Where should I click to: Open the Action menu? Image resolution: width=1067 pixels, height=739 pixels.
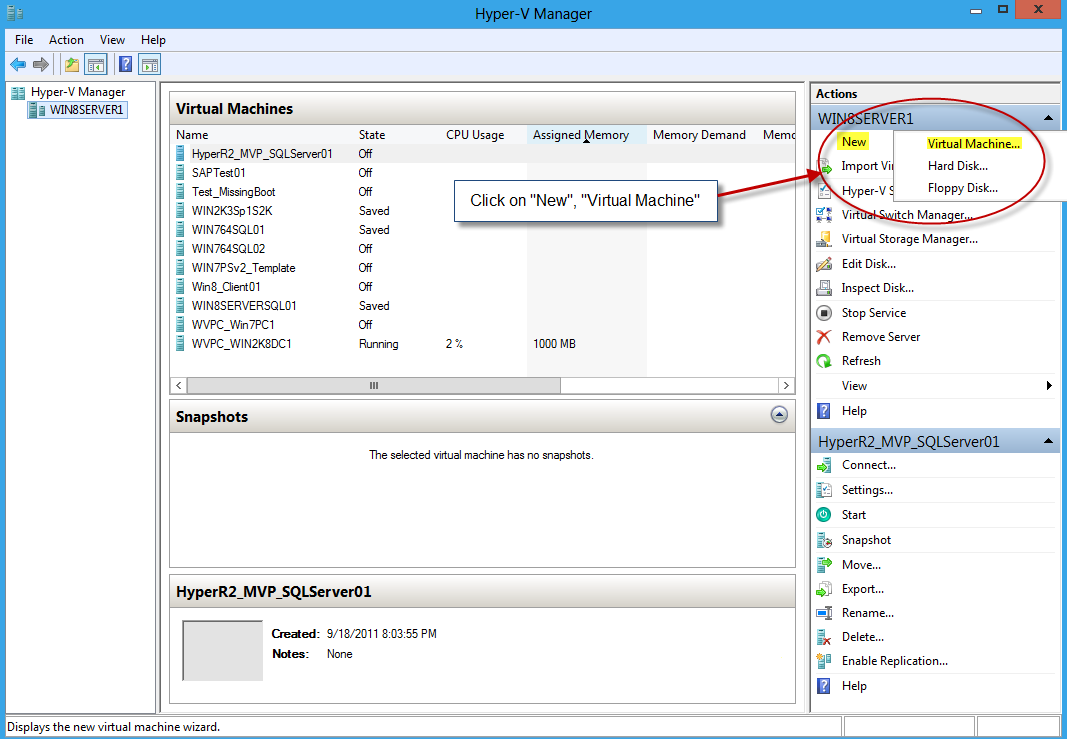coord(66,40)
